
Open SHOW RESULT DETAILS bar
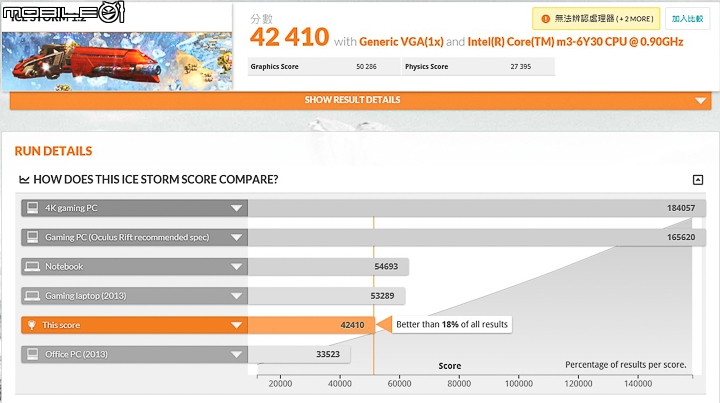360,100
